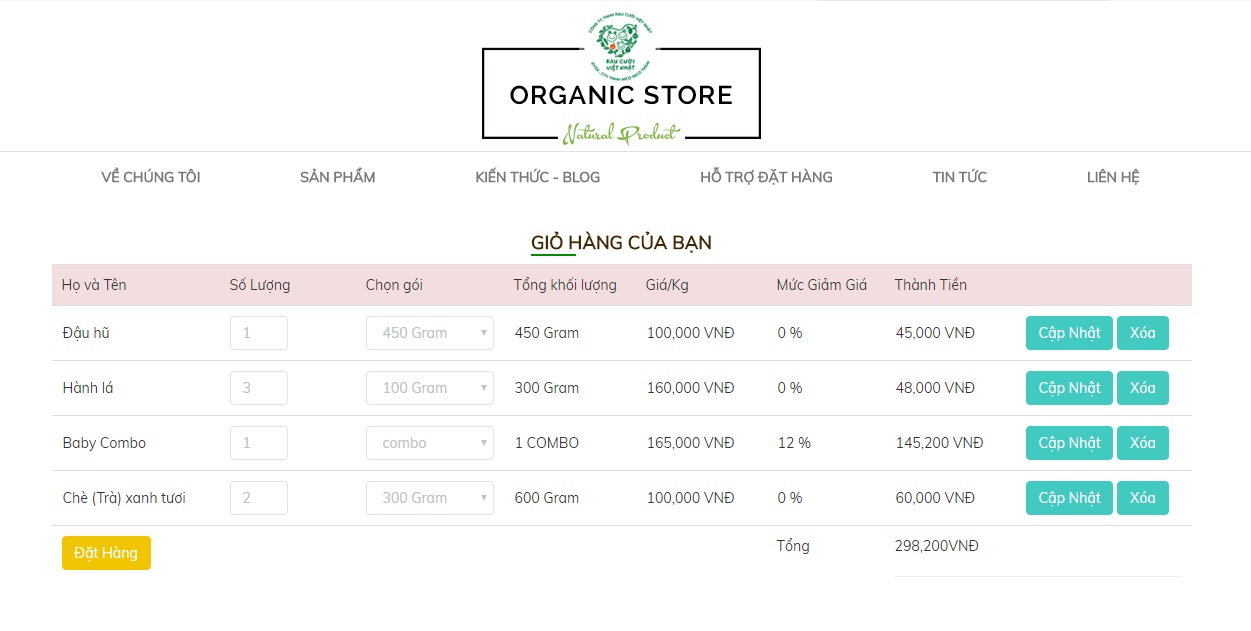The width and height of the screenshot is (1251, 631).
Task: Visit the LIÊN HỆ page
Action: point(1113,177)
